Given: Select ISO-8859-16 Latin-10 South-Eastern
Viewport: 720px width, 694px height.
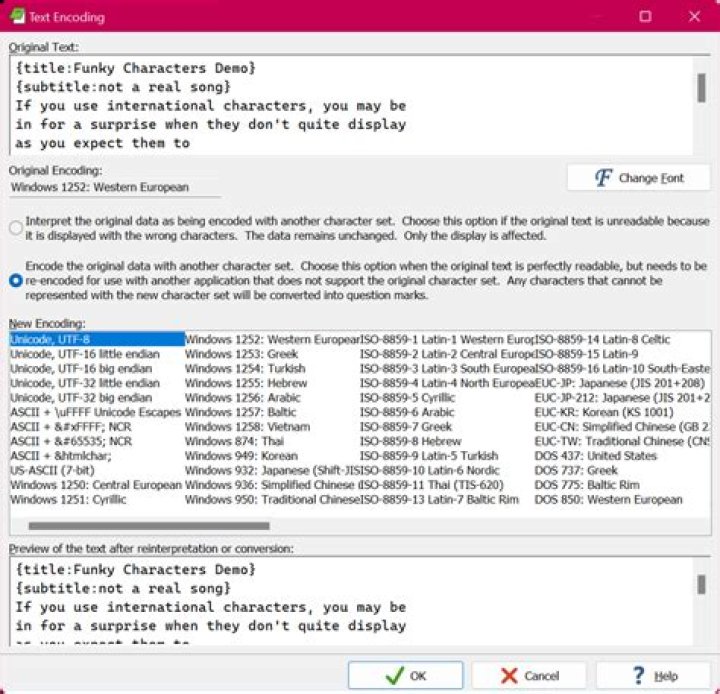Looking at the screenshot, I should click(x=622, y=369).
